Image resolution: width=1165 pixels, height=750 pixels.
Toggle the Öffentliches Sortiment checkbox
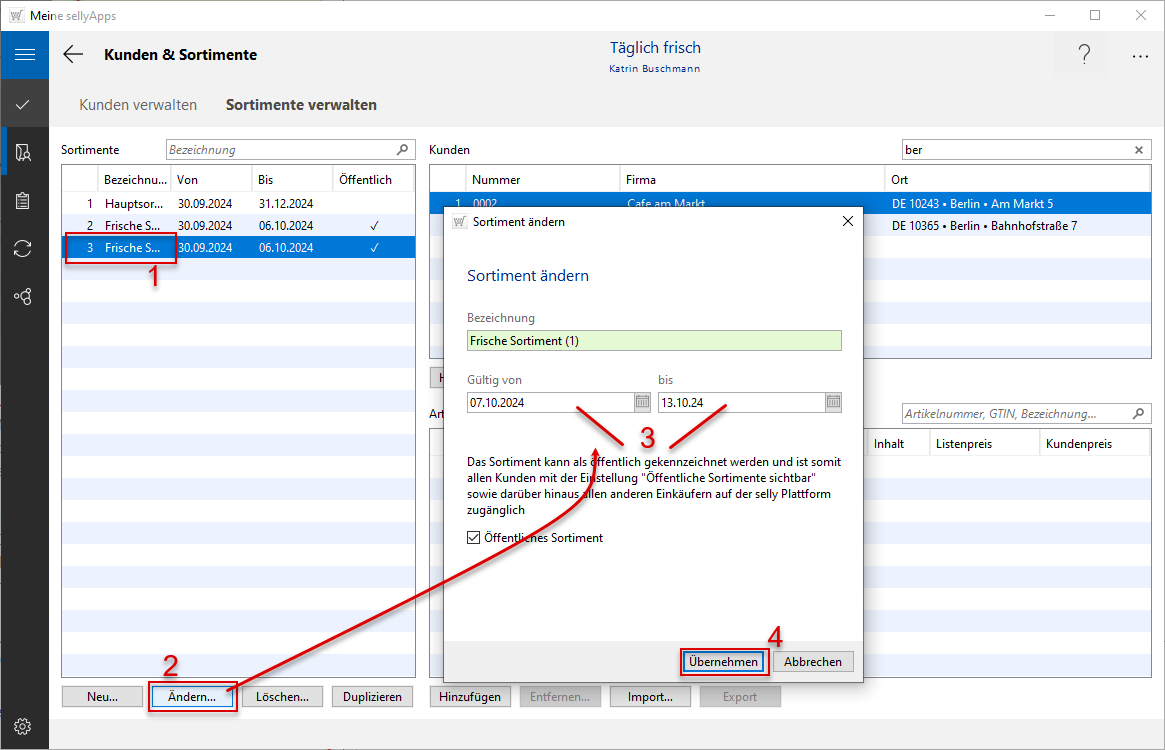pos(474,538)
